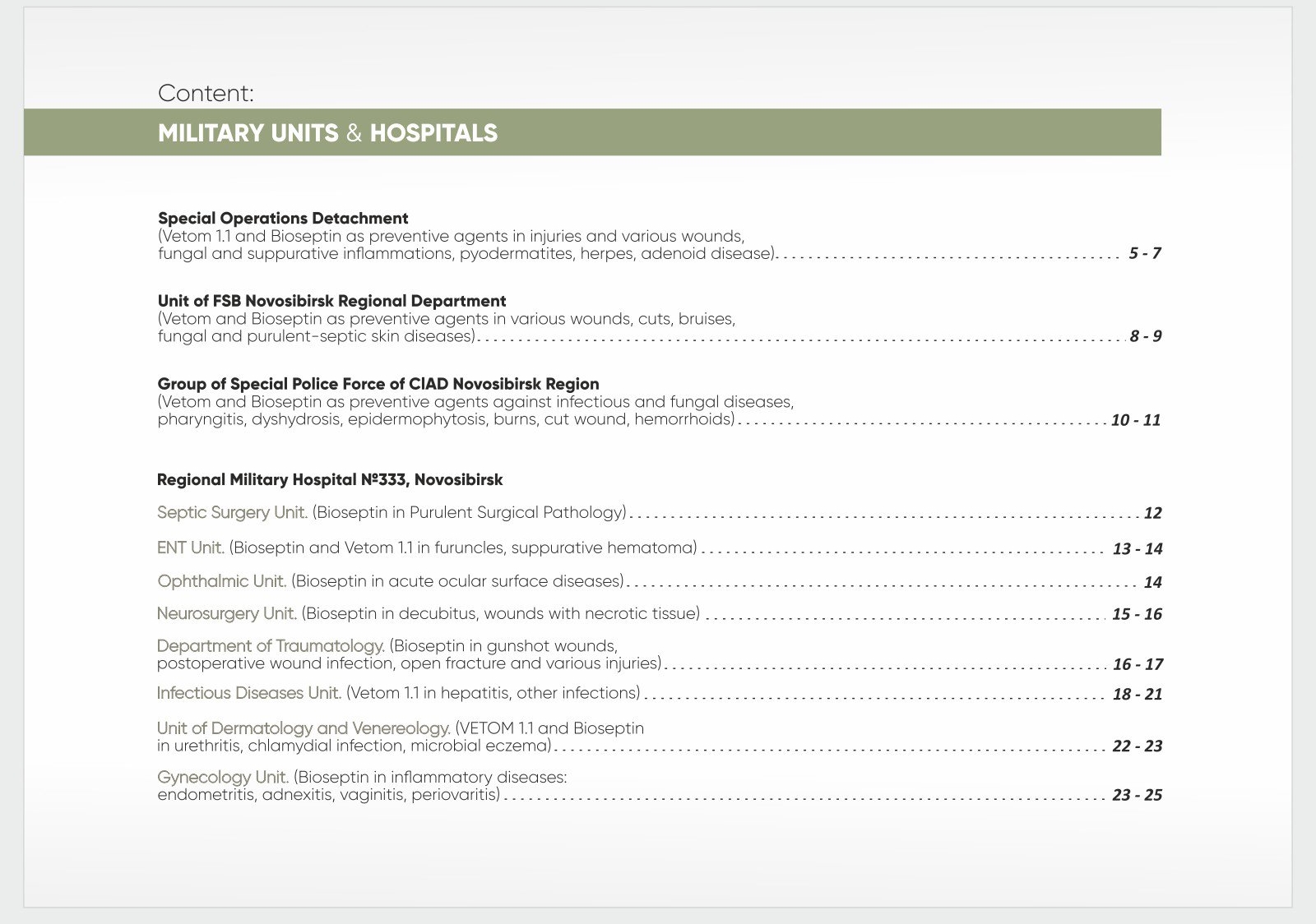Click page number '13 - 14'
Screen dimensions: 1316x924
pos(1138,549)
